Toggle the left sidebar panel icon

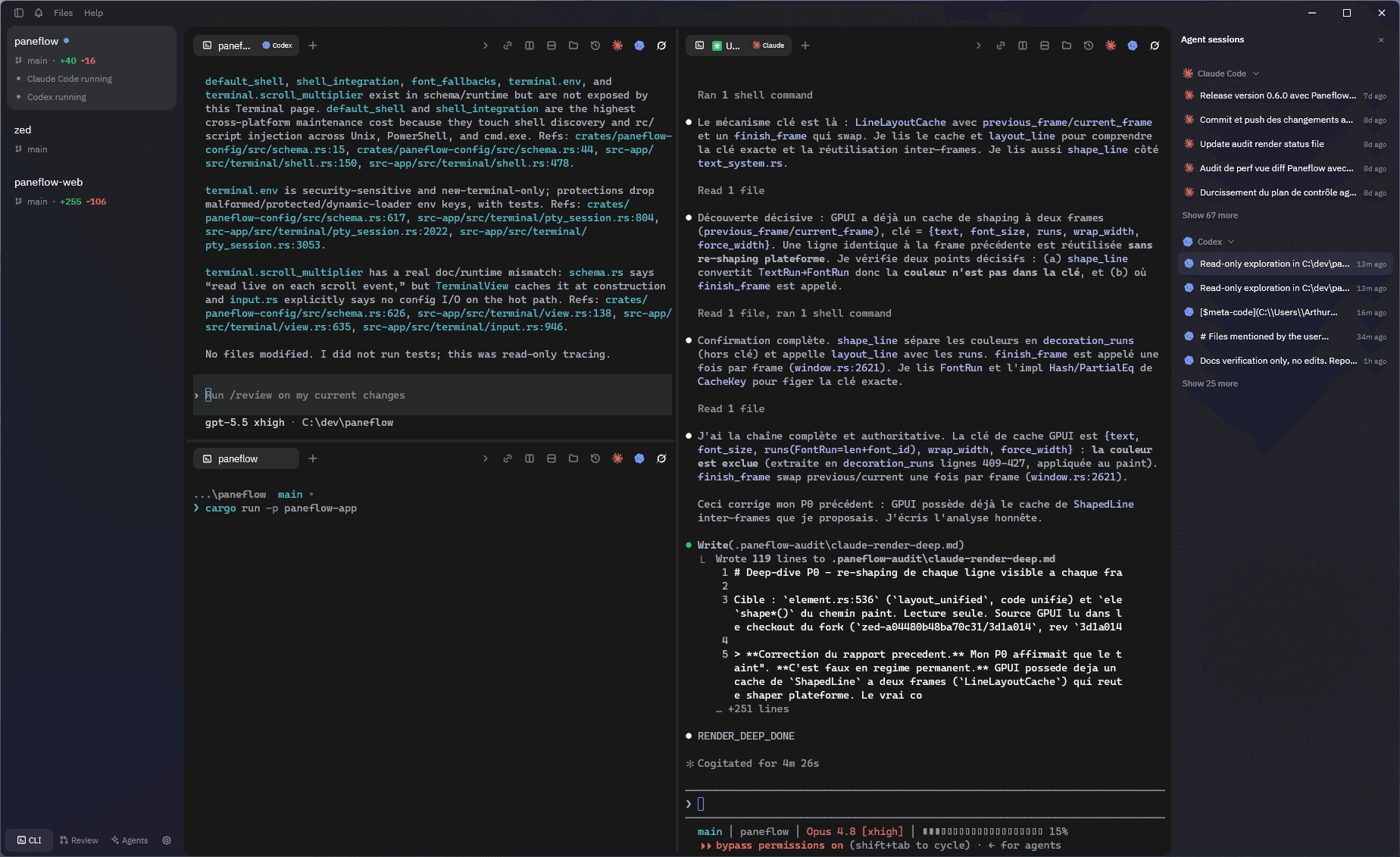(19, 13)
